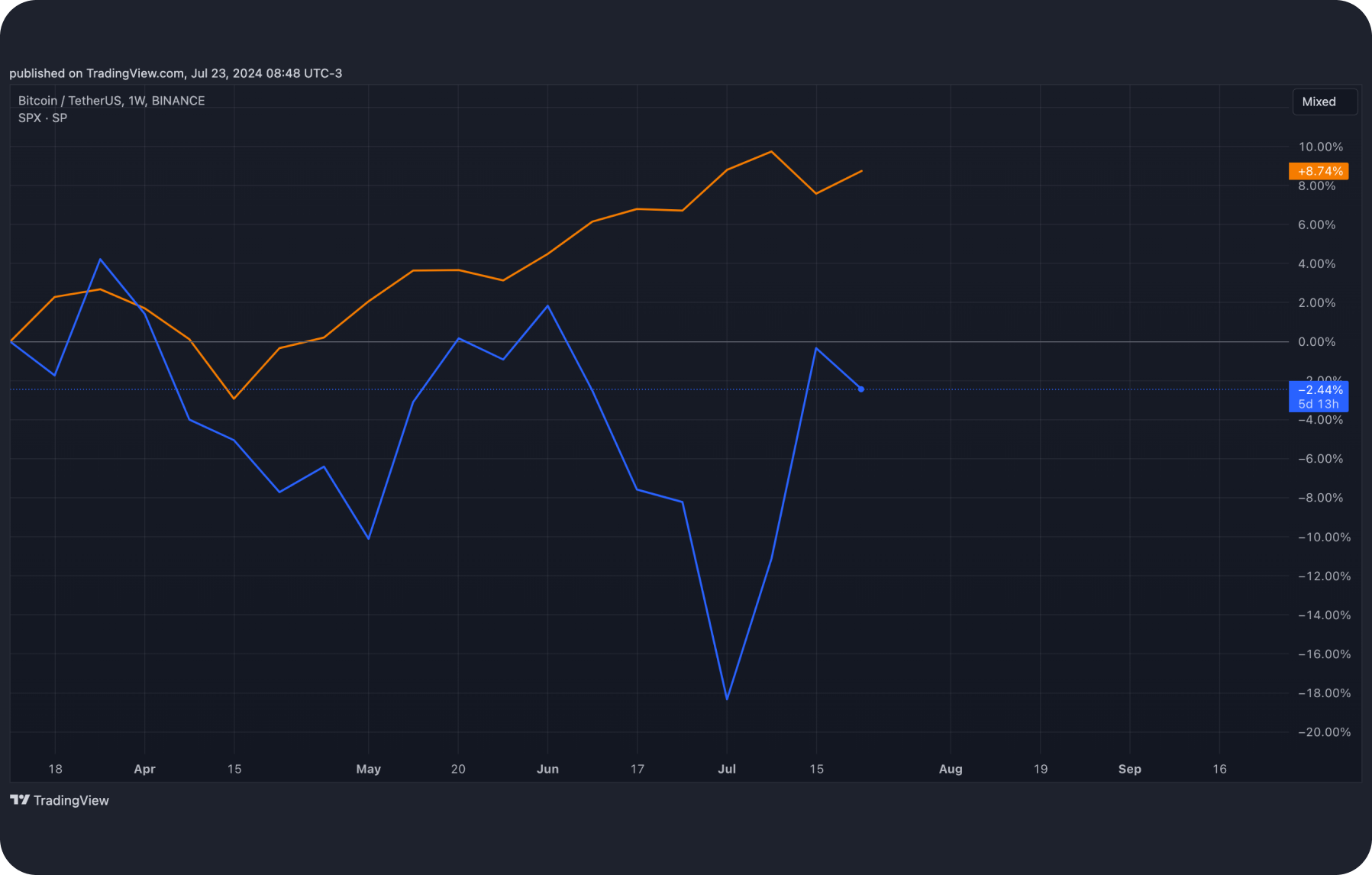
Task: Click the Jun label on the time axis
Action: [x=547, y=769]
